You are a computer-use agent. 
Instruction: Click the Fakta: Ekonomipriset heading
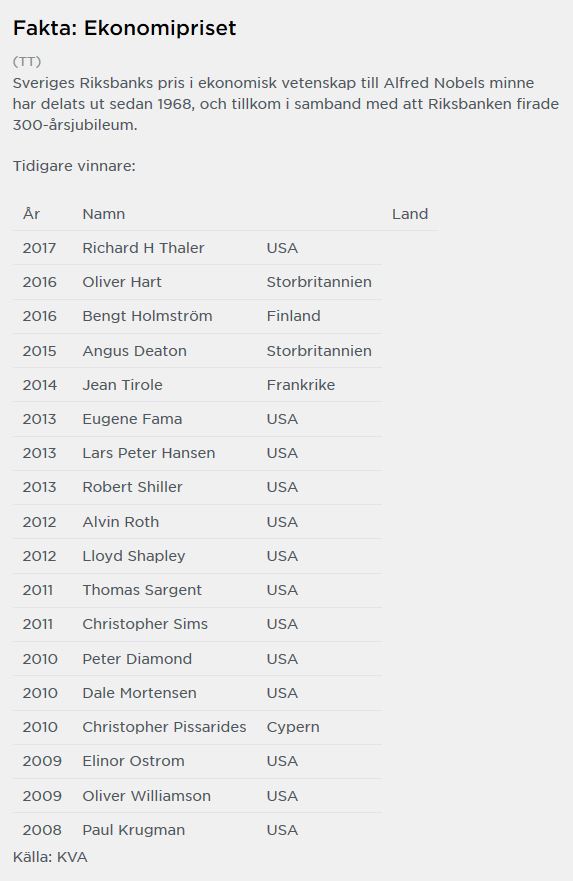124,28
